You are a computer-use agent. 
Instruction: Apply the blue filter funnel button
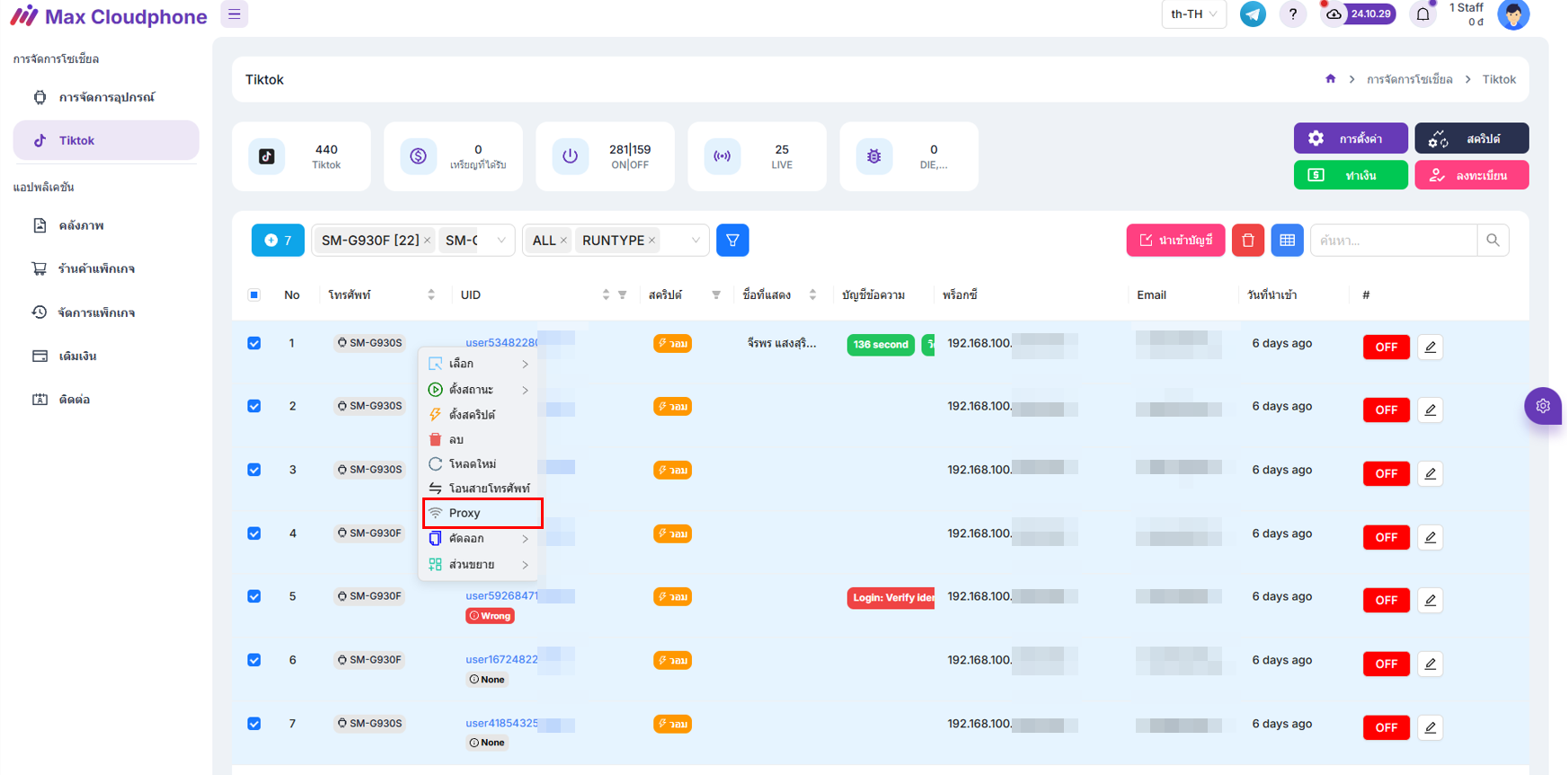(x=732, y=240)
